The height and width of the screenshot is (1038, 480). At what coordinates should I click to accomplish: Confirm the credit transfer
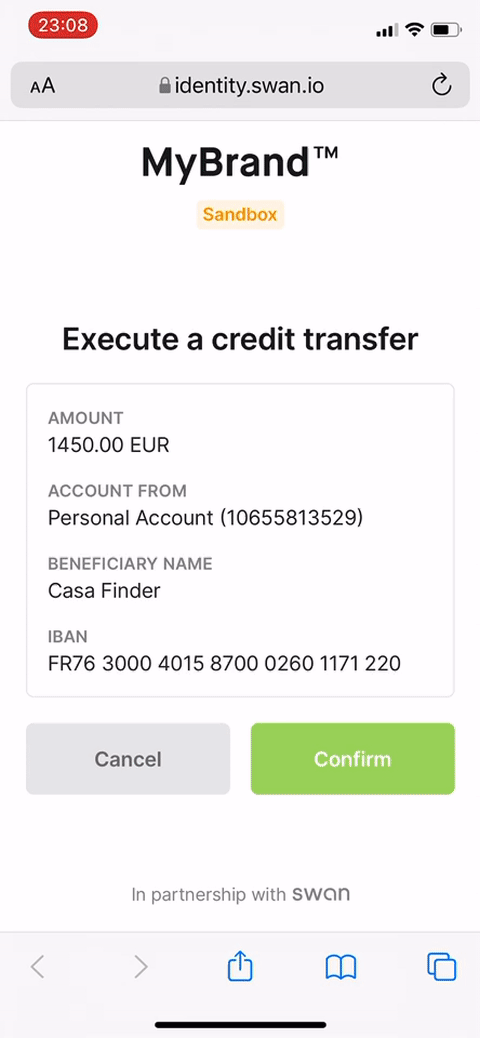point(353,759)
